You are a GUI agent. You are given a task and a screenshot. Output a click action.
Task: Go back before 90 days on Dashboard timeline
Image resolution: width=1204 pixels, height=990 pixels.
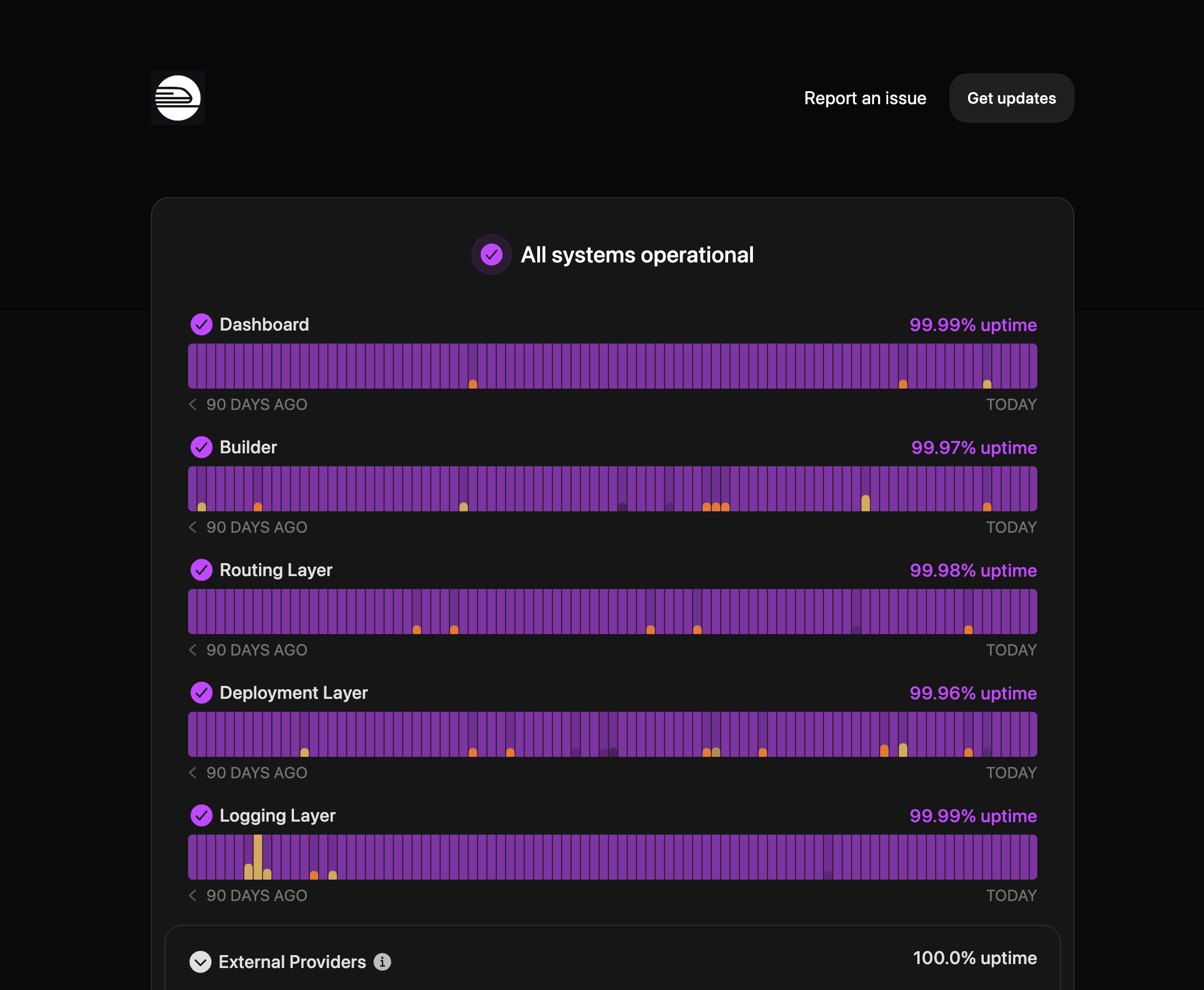193,404
